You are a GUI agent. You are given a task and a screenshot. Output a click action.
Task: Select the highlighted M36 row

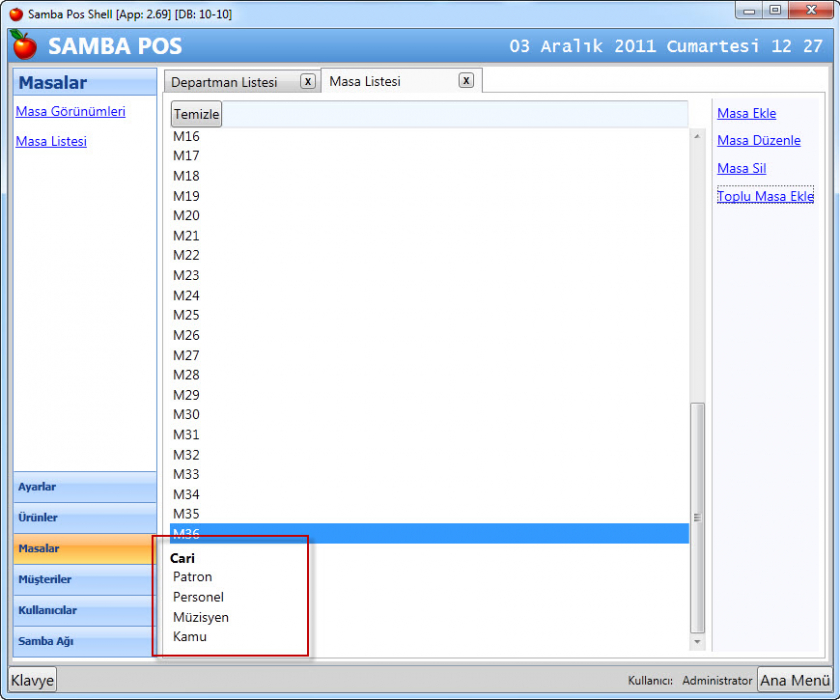pyautogui.click(x=429, y=534)
